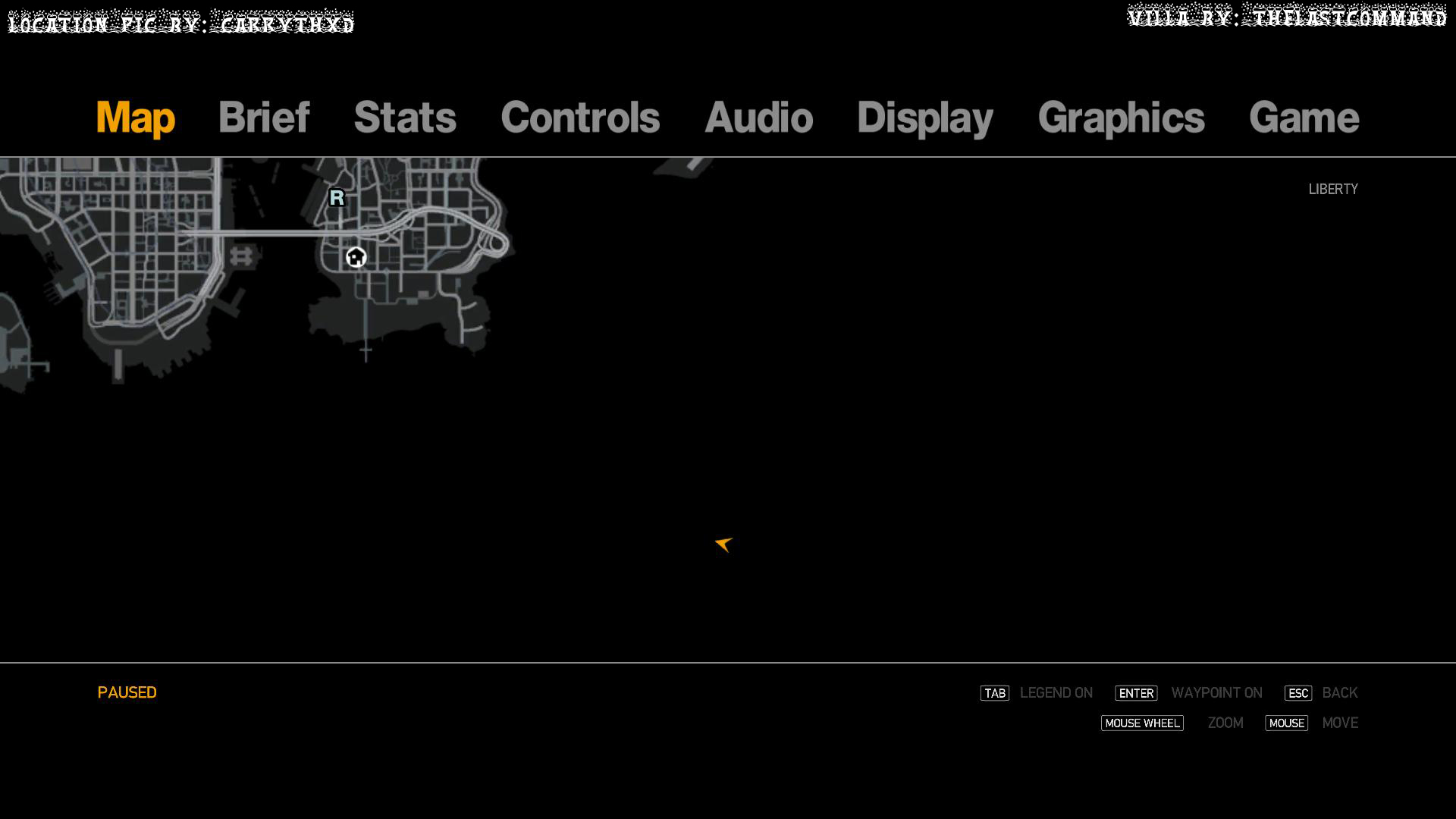
Task: Switch to the Graphics tab
Action: tap(1121, 118)
